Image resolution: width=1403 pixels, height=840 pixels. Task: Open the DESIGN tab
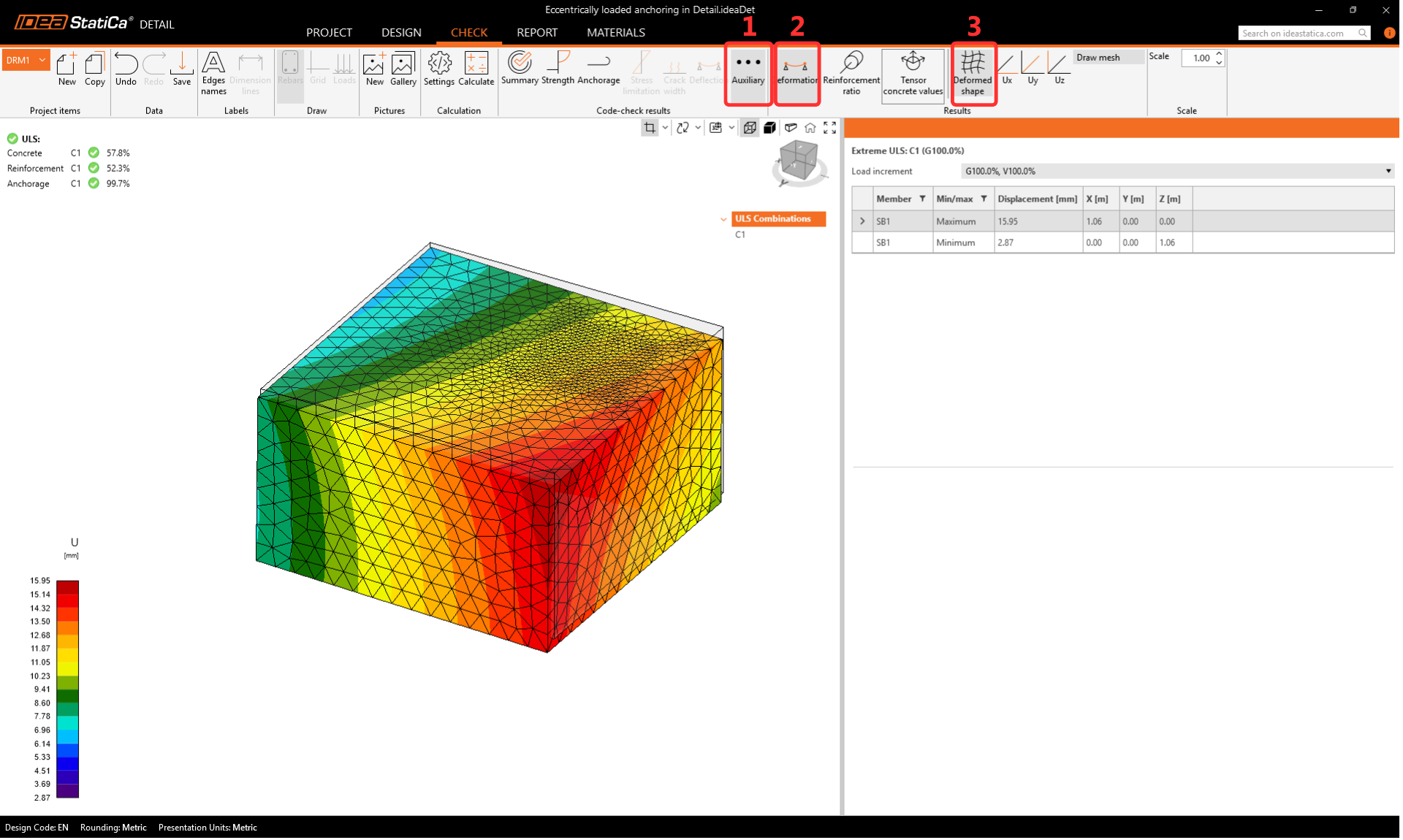coord(401,32)
